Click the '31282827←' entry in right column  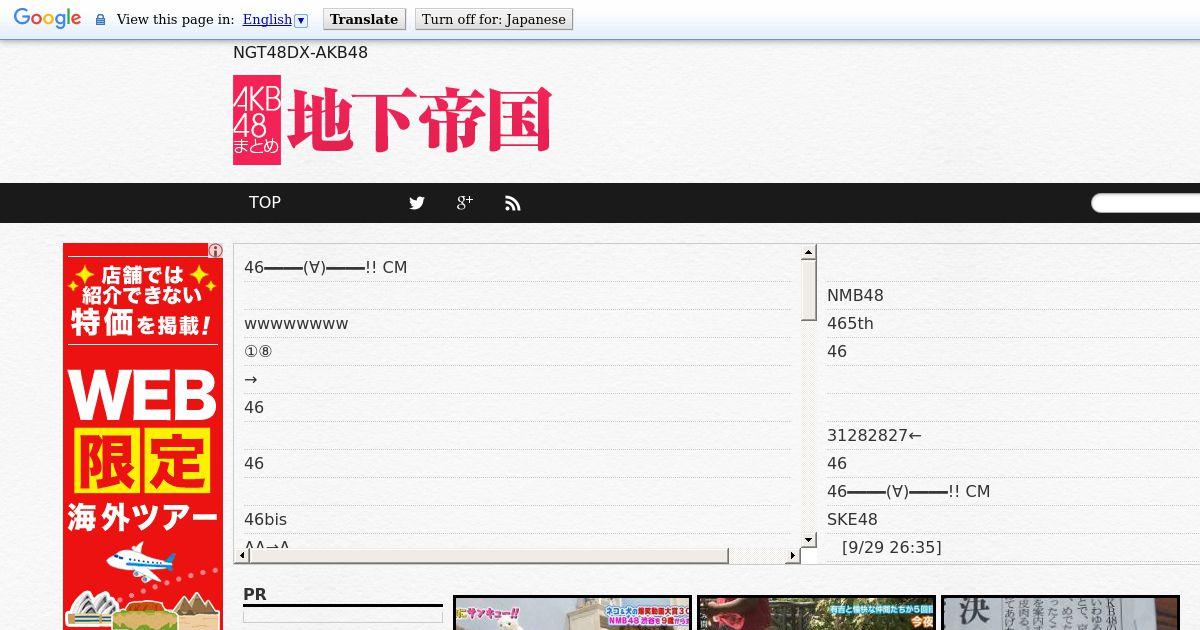(874, 435)
